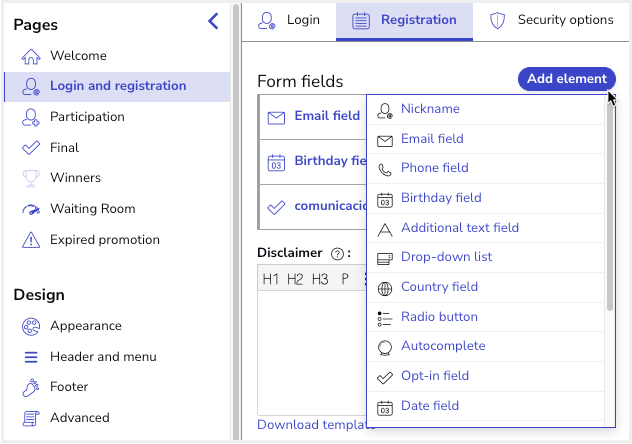The width and height of the screenshot is (632, 444).
Task: Select Drop-down list element option
Action: (x=446, y=257)
